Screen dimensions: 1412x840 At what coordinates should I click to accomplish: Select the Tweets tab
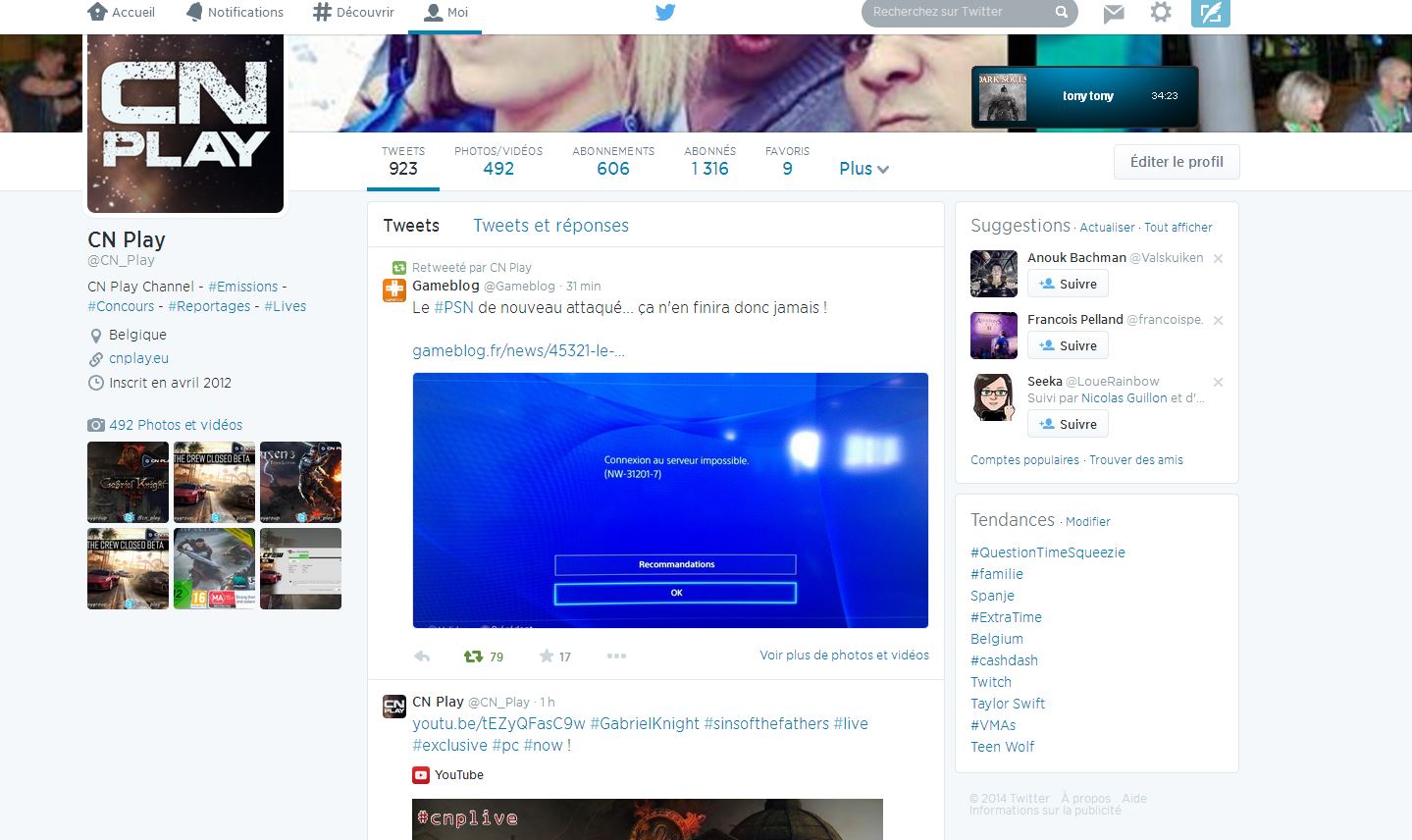tap(411, 226)
